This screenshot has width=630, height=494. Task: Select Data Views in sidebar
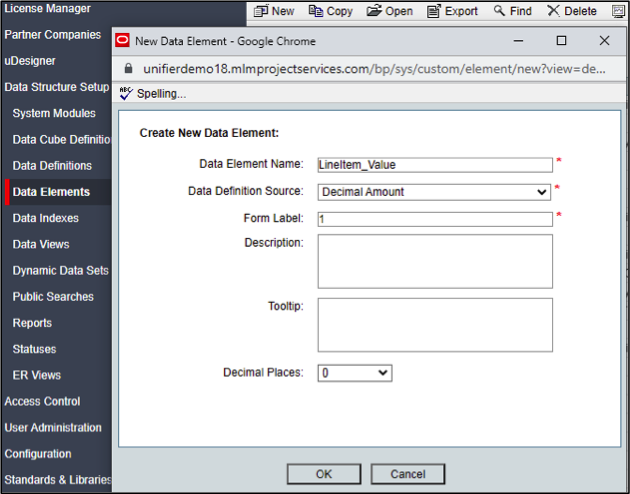[x=41, y=244]
